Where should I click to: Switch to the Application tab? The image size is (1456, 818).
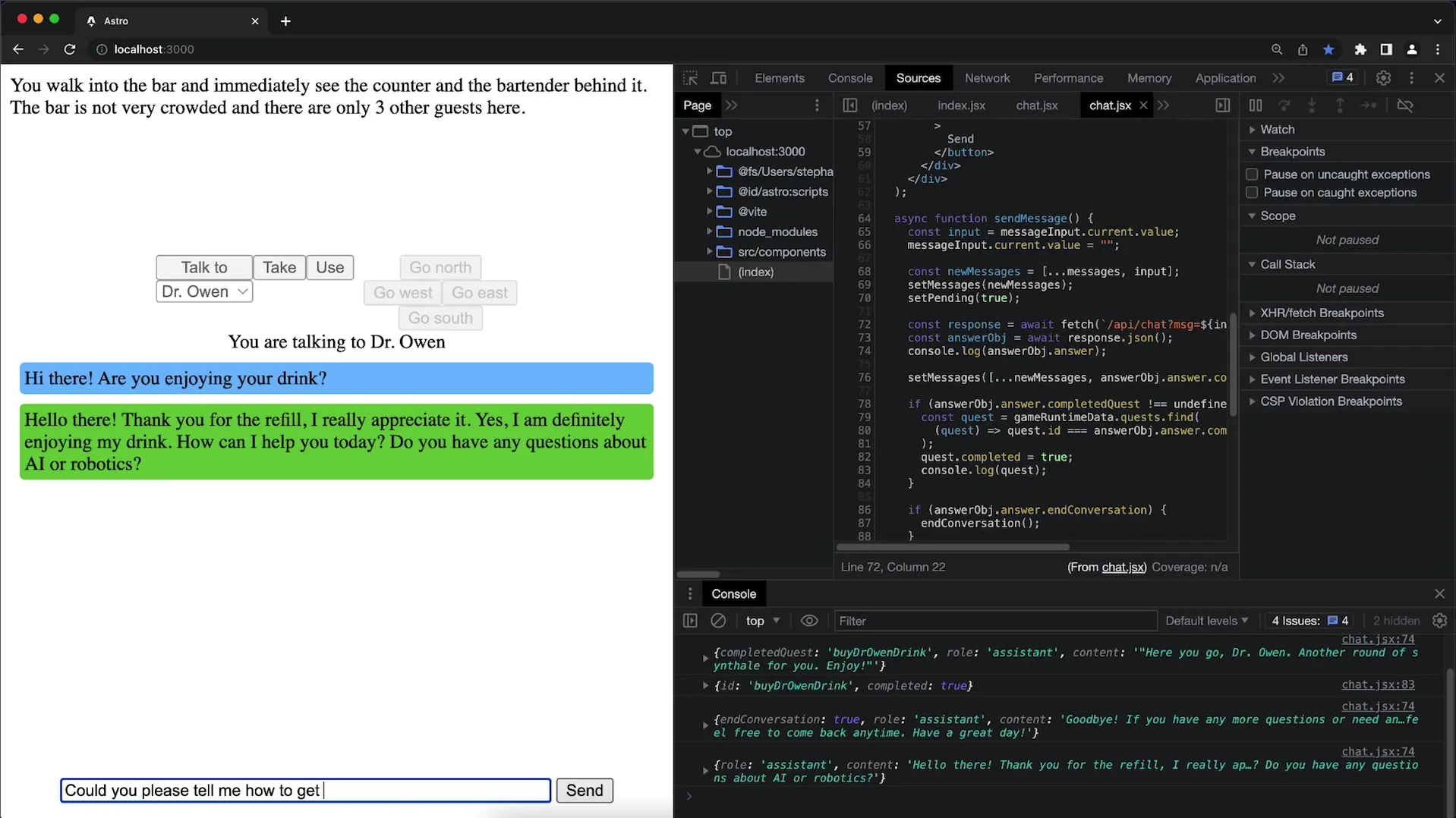[1225, 78]
